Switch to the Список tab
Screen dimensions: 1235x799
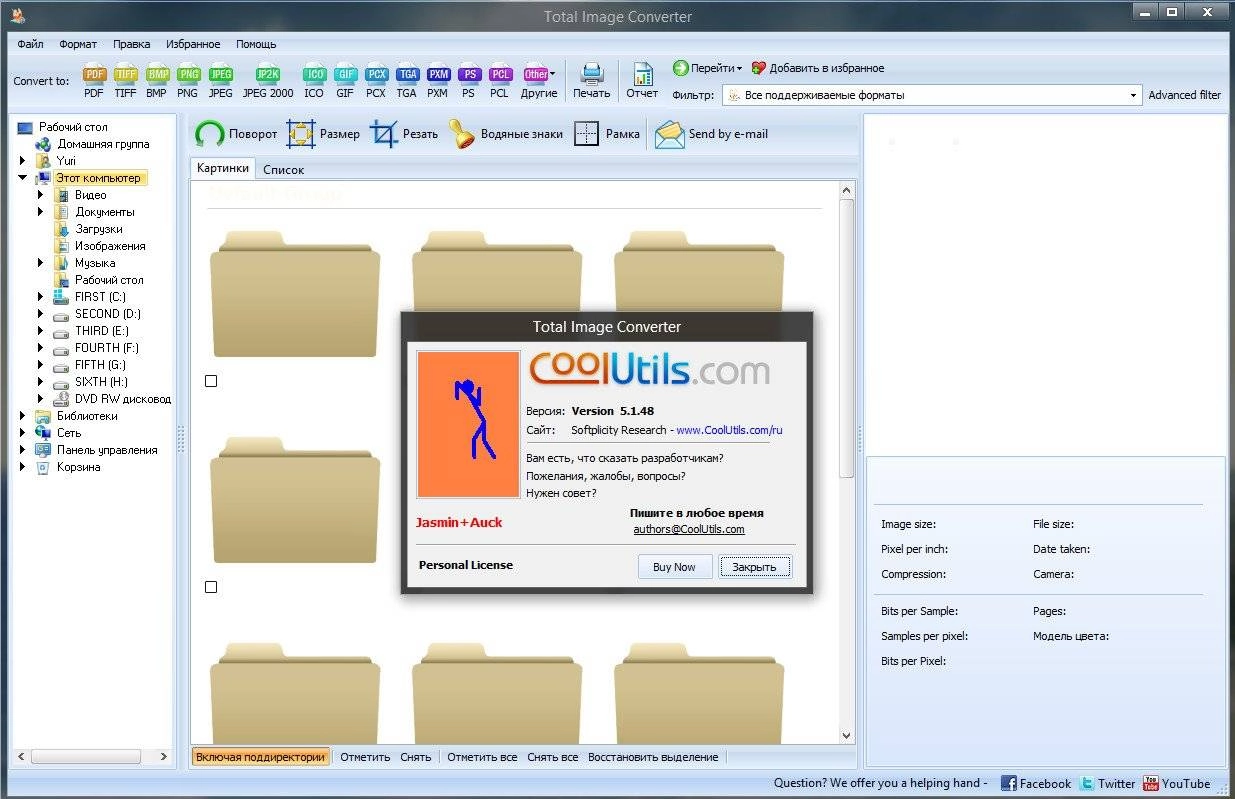(x=283, y=170)
